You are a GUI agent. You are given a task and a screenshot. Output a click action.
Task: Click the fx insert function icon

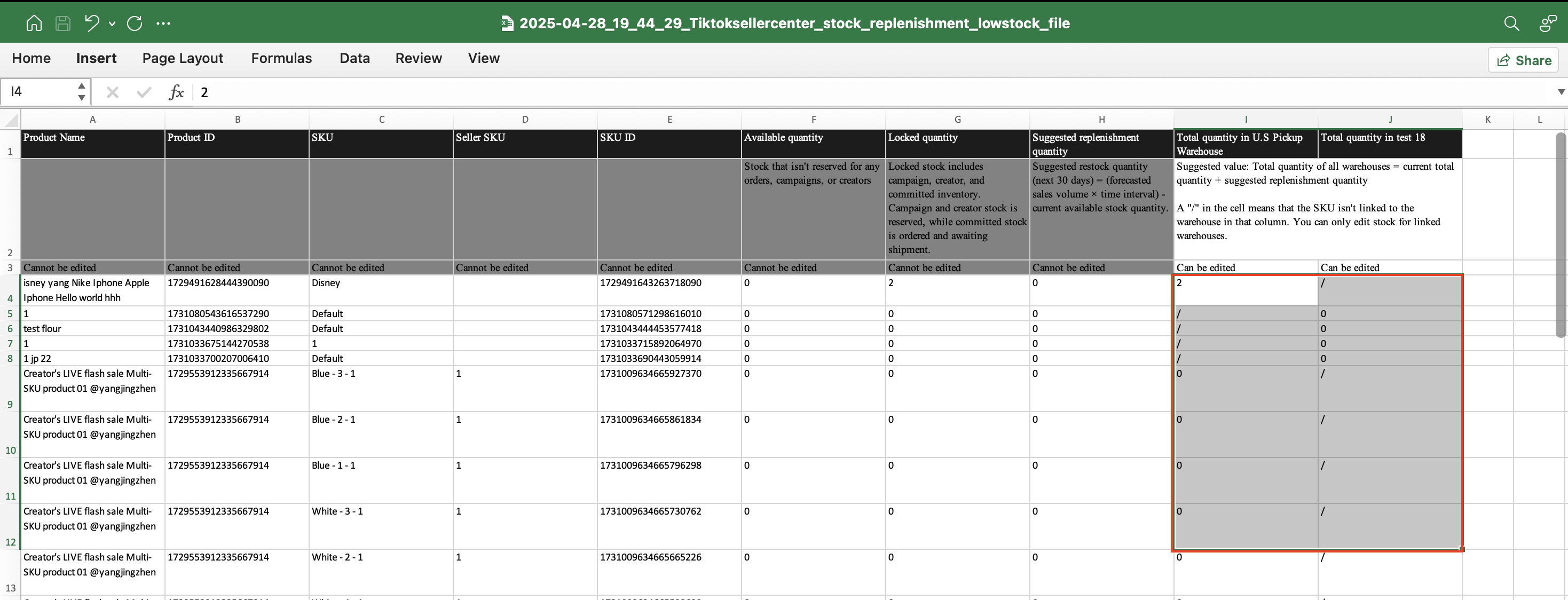pos(176,92)
